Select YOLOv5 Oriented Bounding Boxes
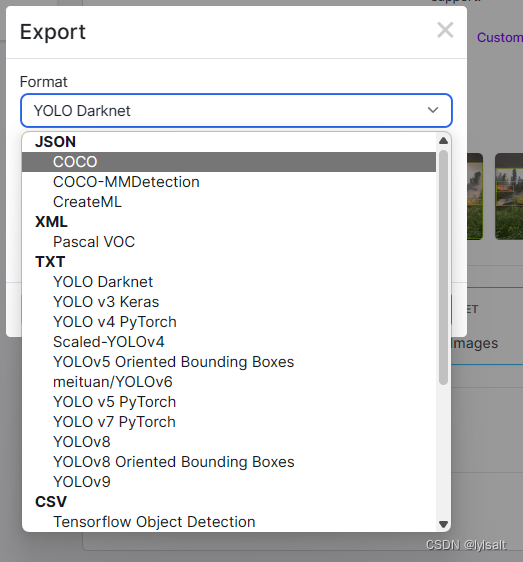Screen dimensions: 523x562 [229, 362]
